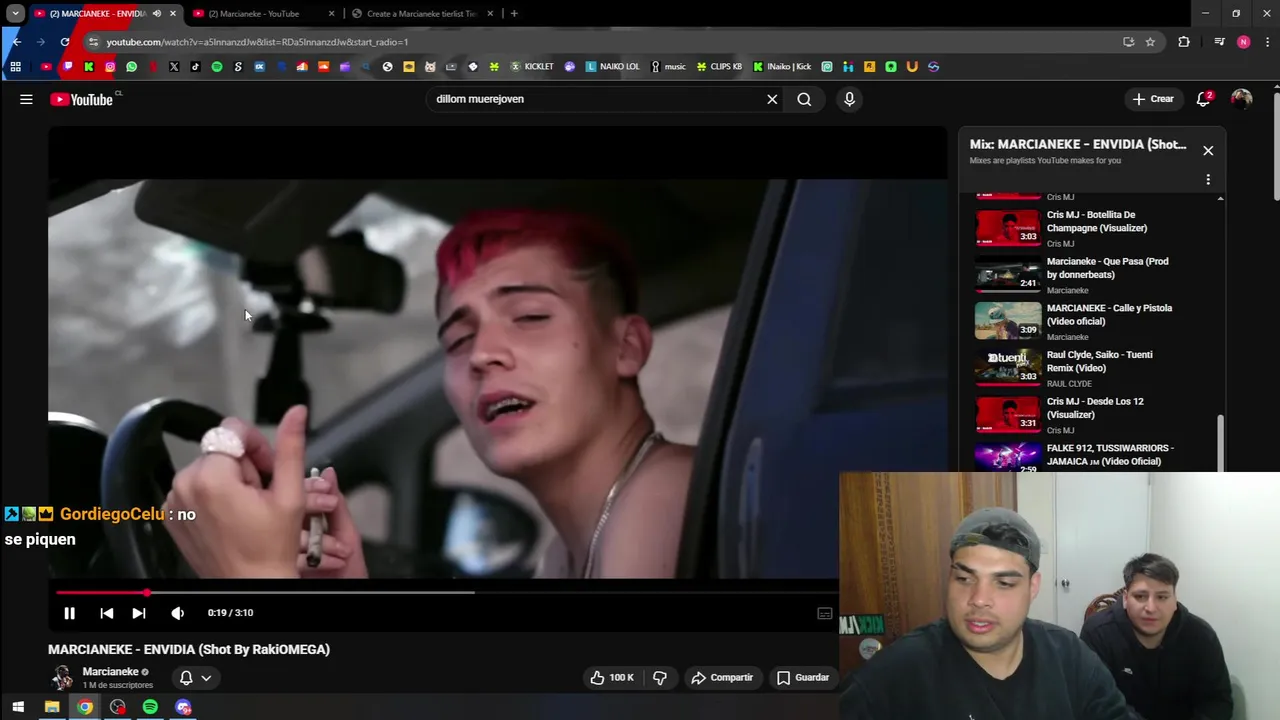Screen dimensions: 1280x720
Task: Skip to next video in playlist
Action: (x=139, y=613)
